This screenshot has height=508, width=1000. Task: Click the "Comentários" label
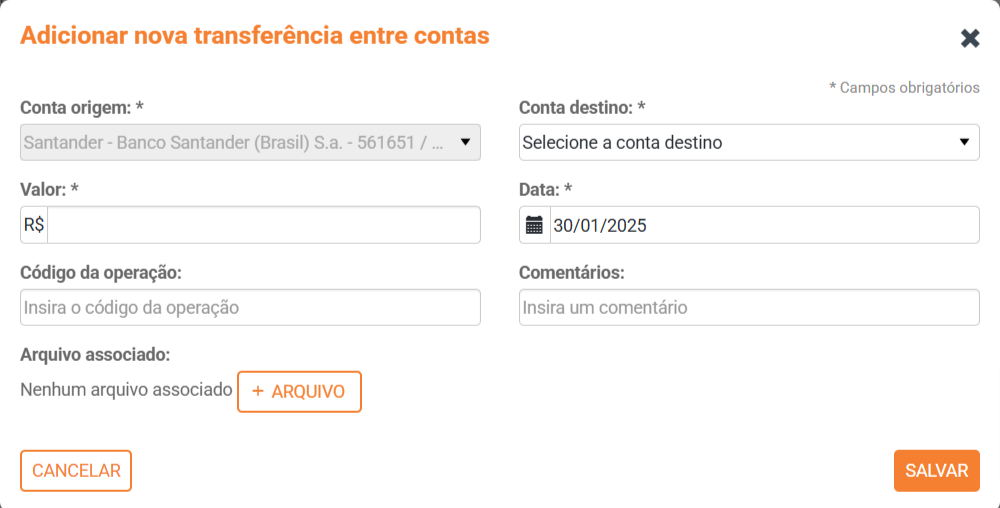(x=572, y=272)
